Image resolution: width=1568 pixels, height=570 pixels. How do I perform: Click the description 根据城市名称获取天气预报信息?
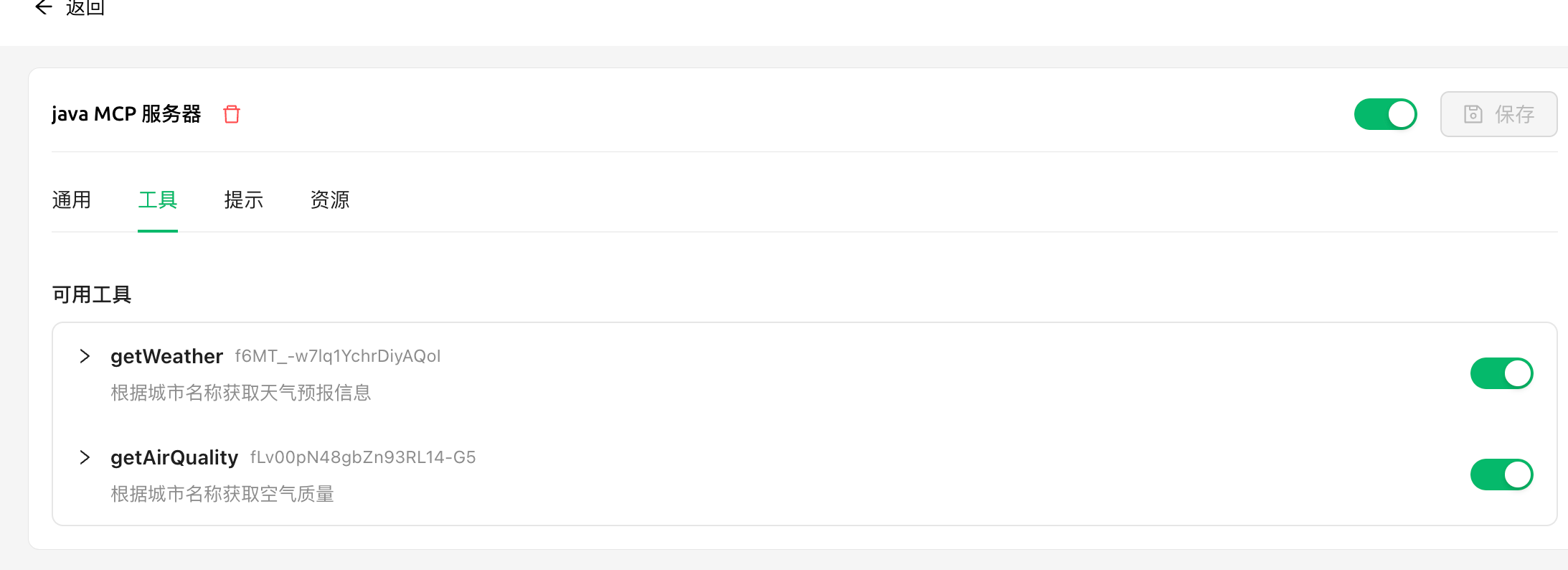click(241, 393)
